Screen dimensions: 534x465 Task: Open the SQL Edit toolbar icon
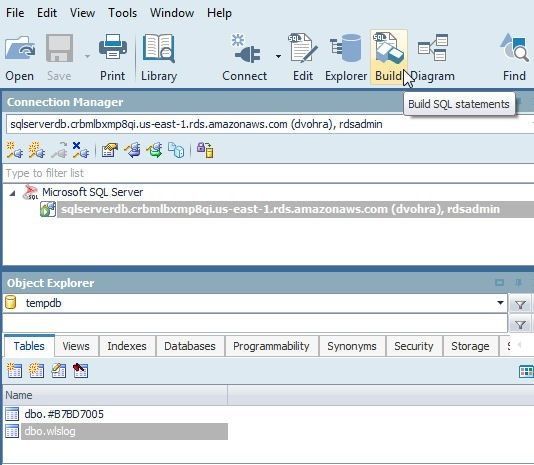[x=303, y=48]
